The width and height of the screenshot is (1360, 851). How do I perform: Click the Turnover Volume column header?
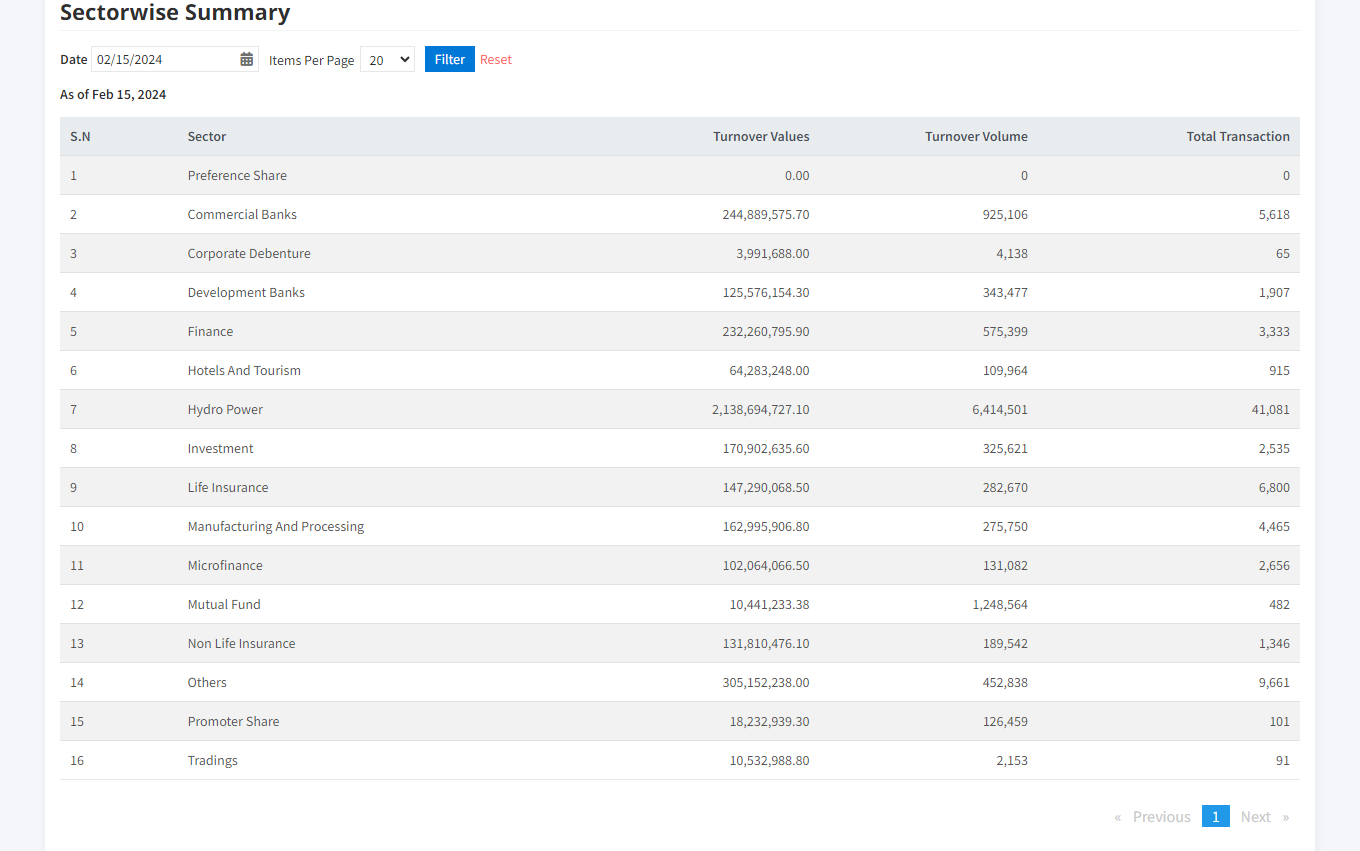pos(976,137)
